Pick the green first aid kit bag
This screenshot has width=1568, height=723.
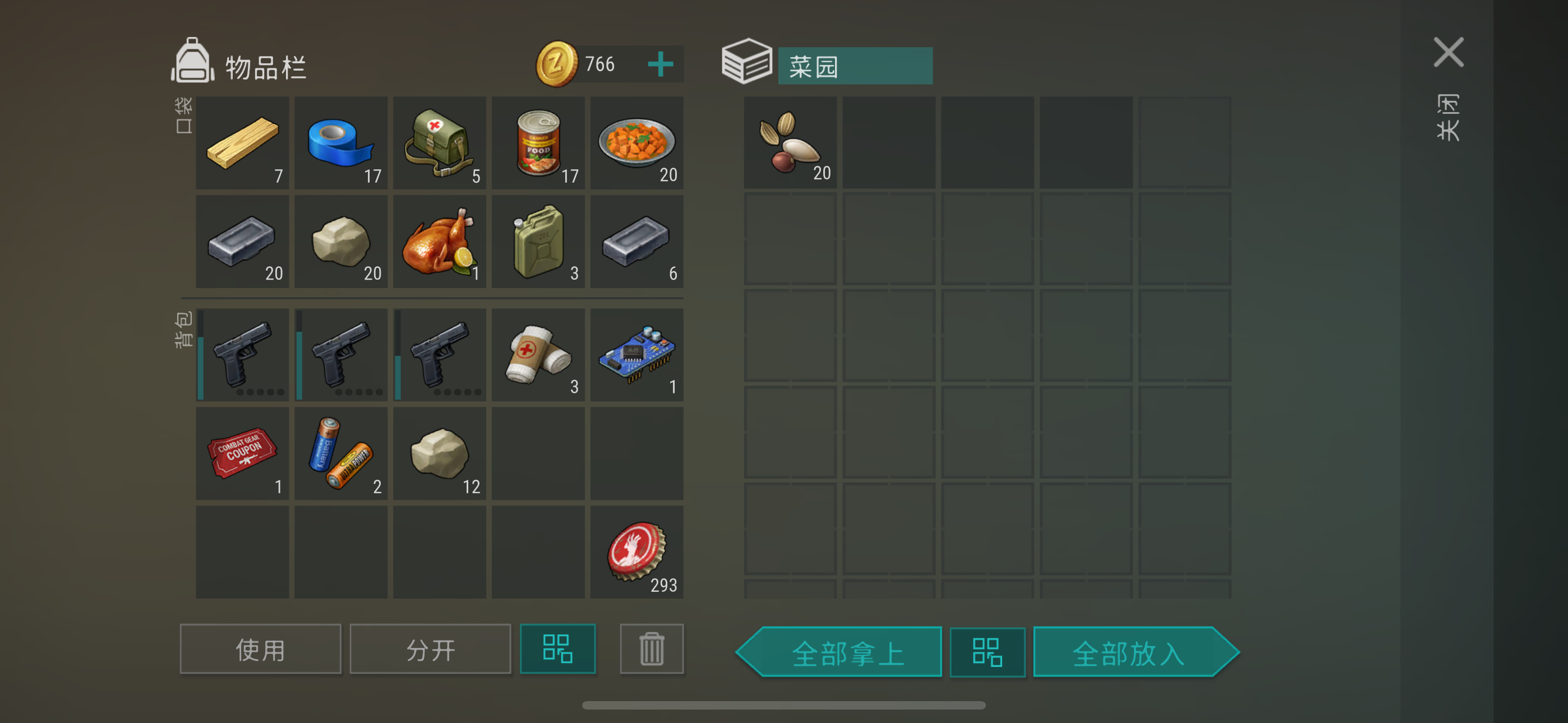(x=440, y=142)
